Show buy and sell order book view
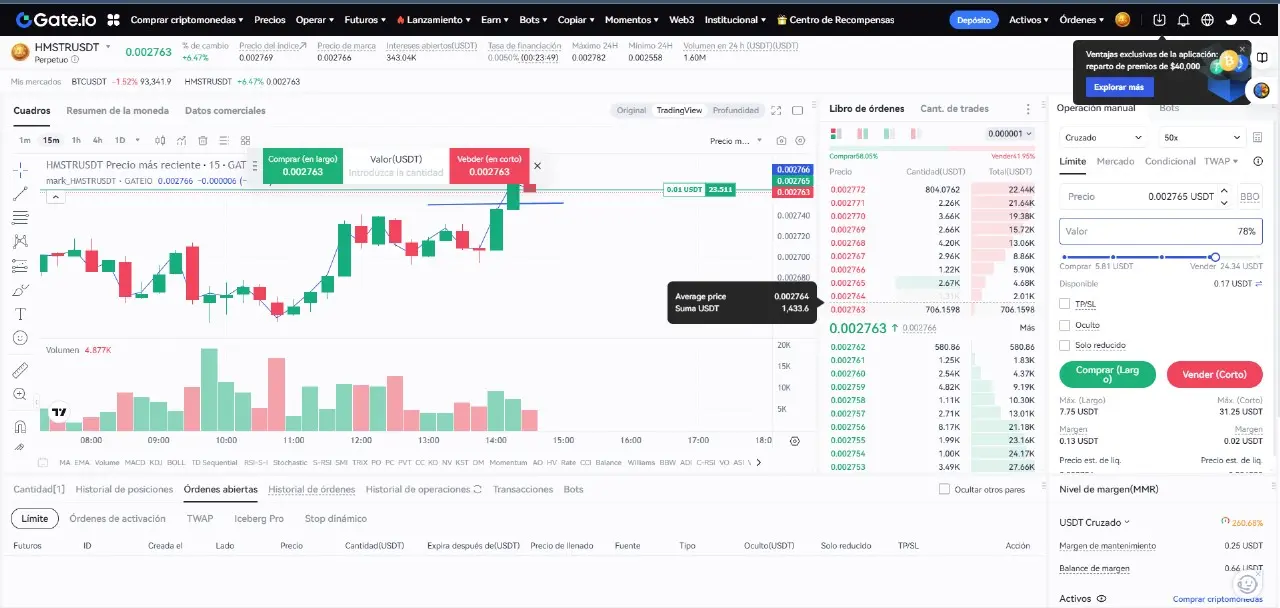 pos(836,133)
